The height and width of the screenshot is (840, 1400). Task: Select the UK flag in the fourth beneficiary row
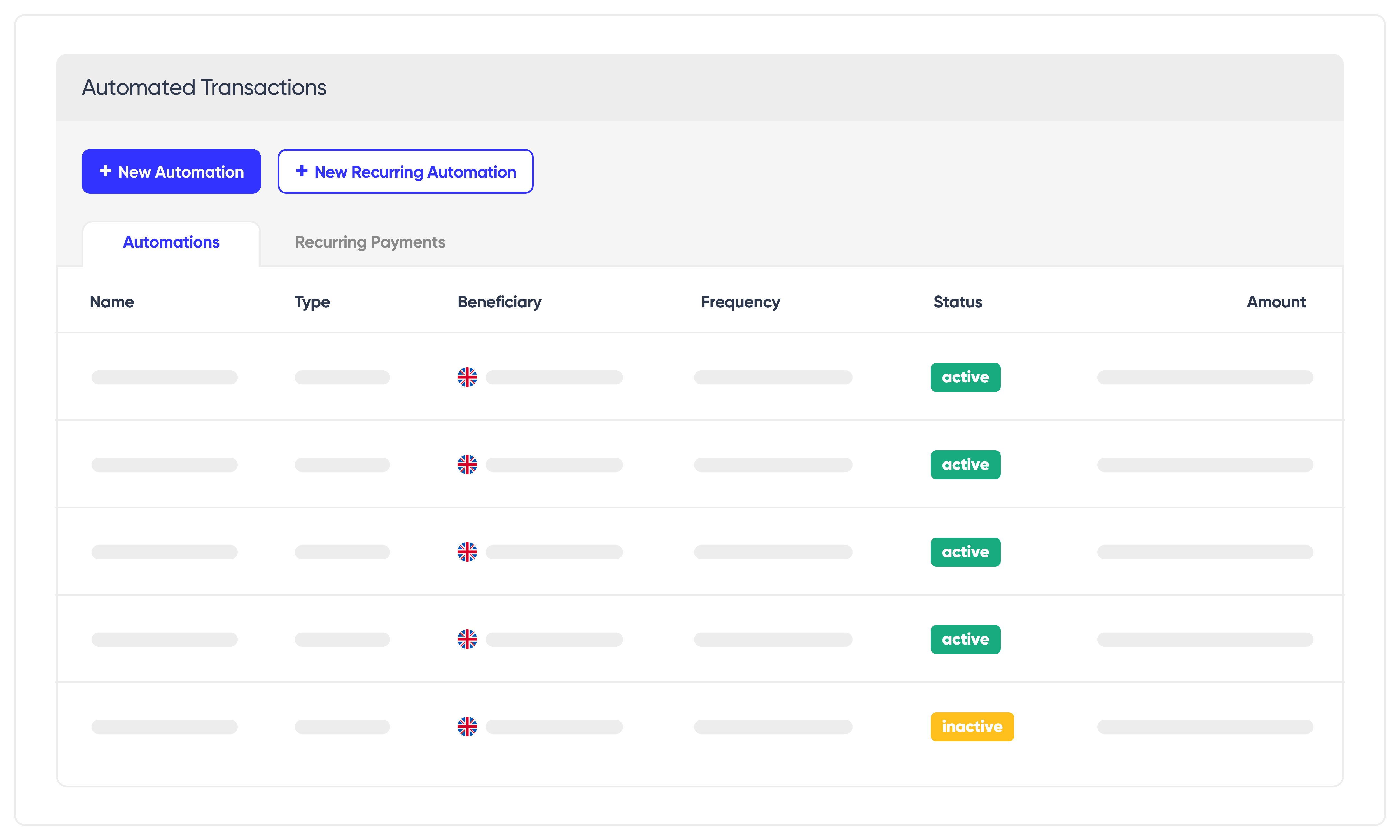[467, 639]
